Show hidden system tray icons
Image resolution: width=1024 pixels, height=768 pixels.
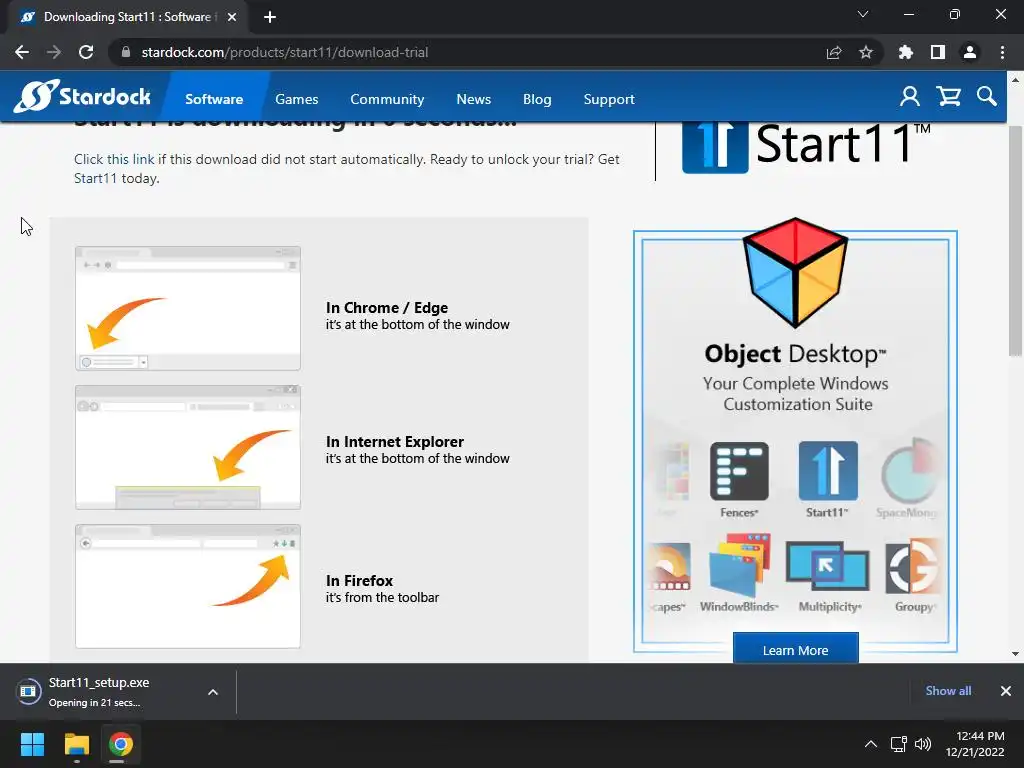[871, 744]
